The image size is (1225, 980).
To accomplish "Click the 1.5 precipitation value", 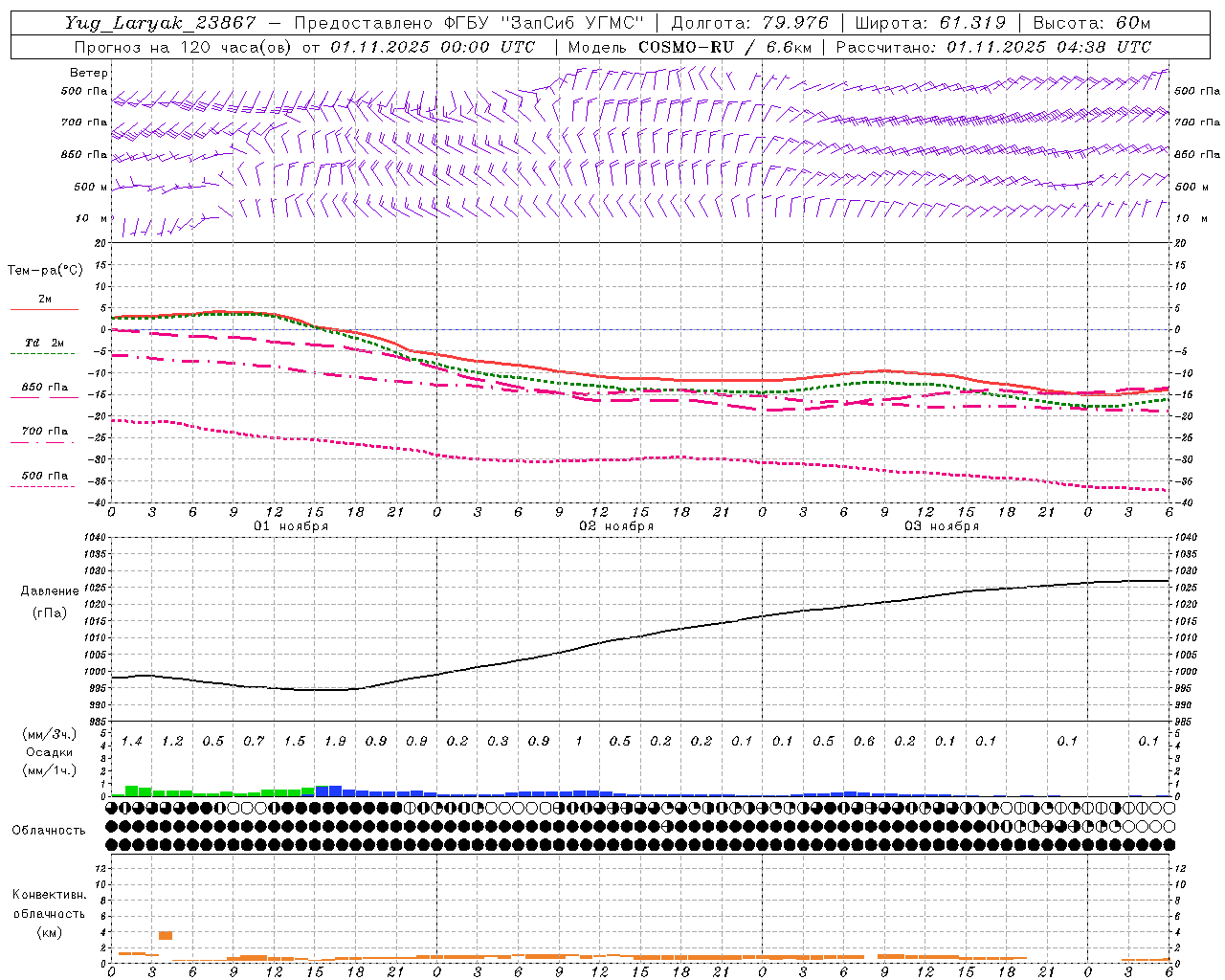I will point(295,741).
